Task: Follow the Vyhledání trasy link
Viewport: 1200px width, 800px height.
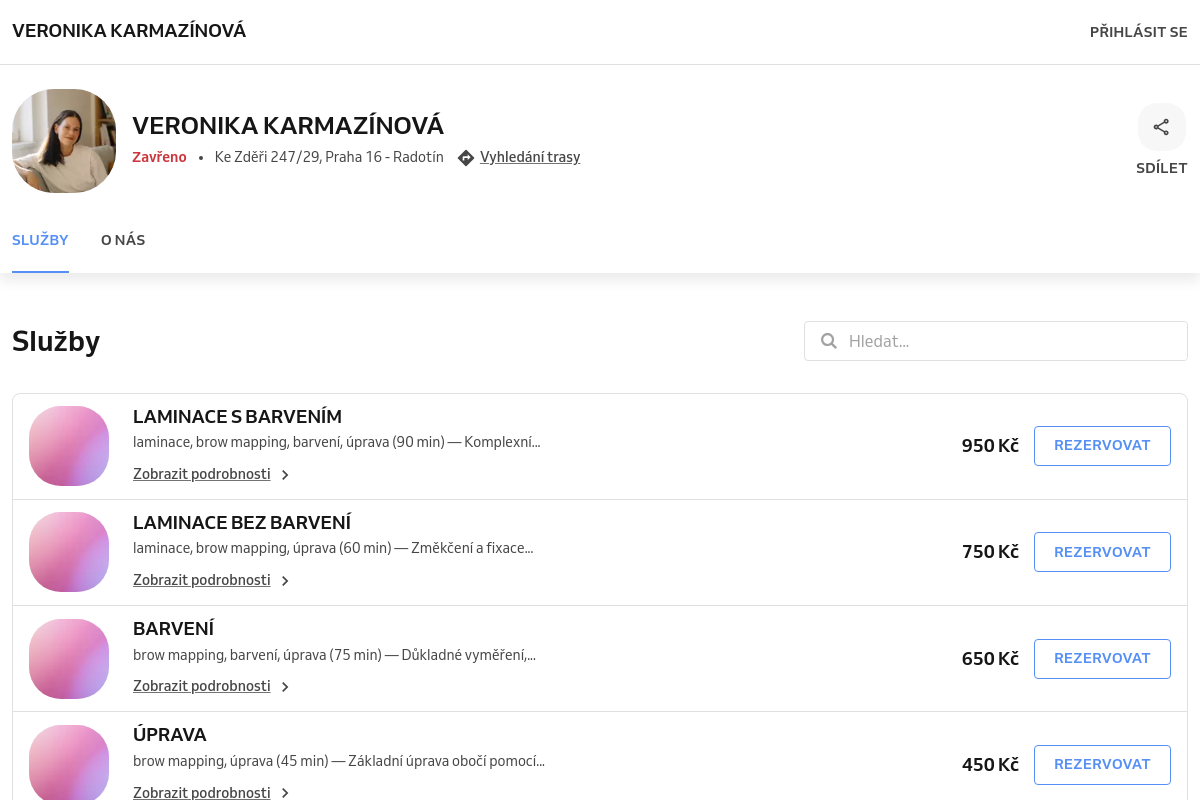Action: pyautogui.click(x=530, y=157)
